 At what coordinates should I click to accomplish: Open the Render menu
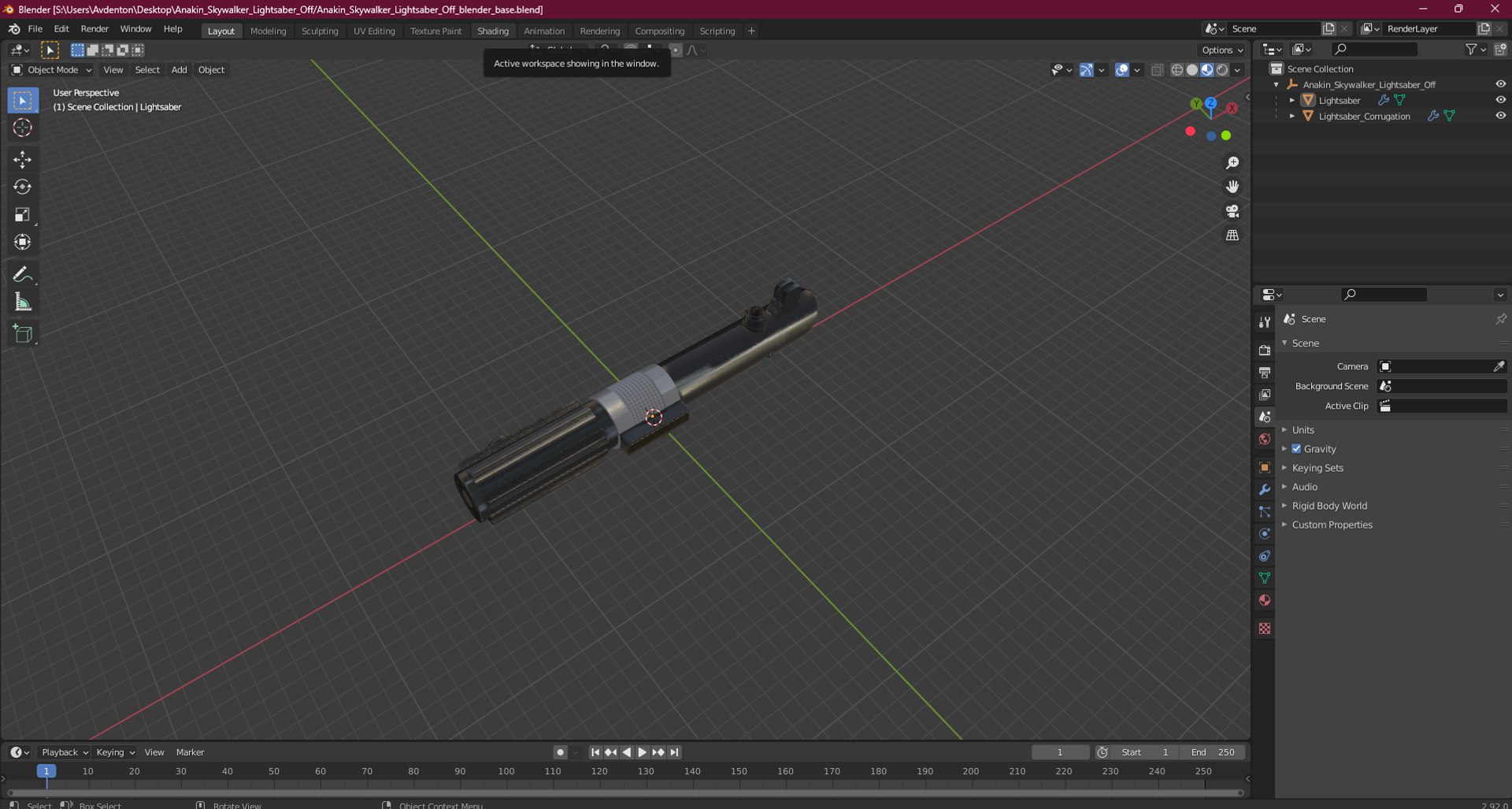[x=94, y=29]
